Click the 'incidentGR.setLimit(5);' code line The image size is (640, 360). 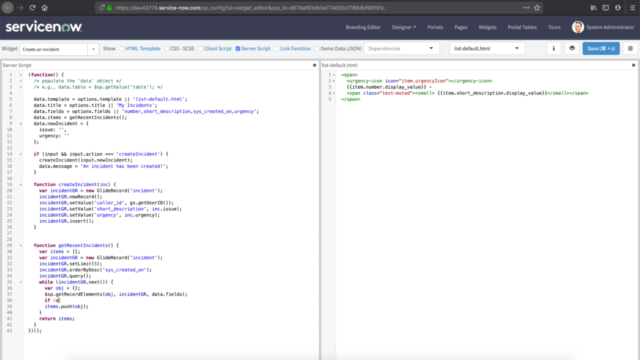click(70, 264)
